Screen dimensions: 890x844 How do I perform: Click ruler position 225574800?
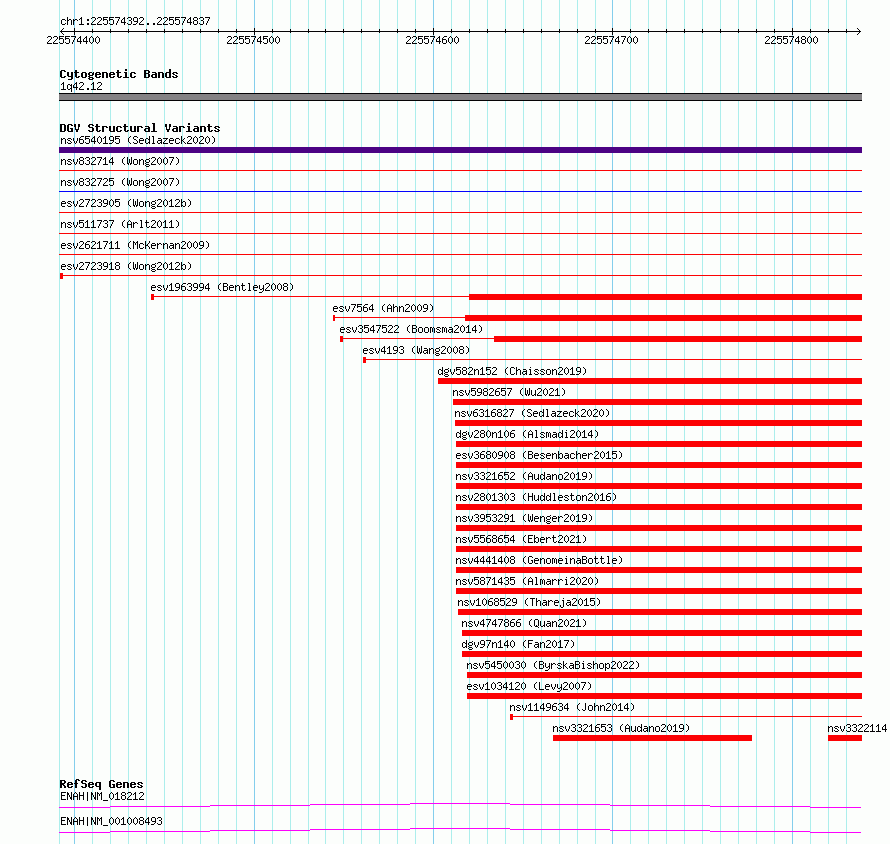[791, 40]
